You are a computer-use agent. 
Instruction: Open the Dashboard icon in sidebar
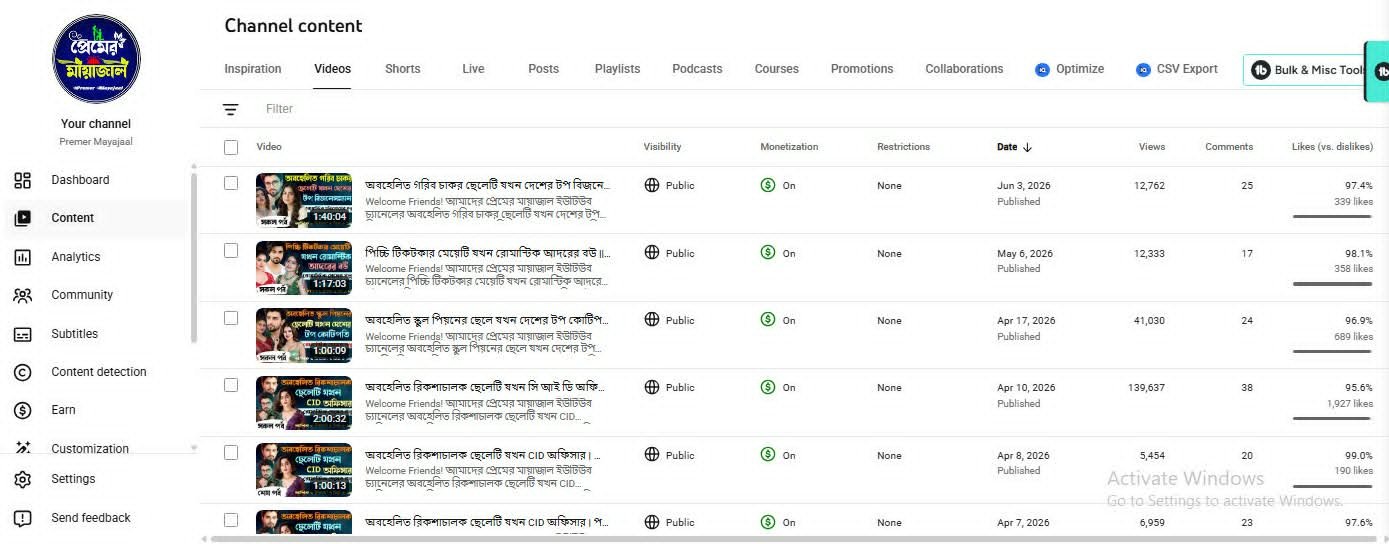coord(22,181)
